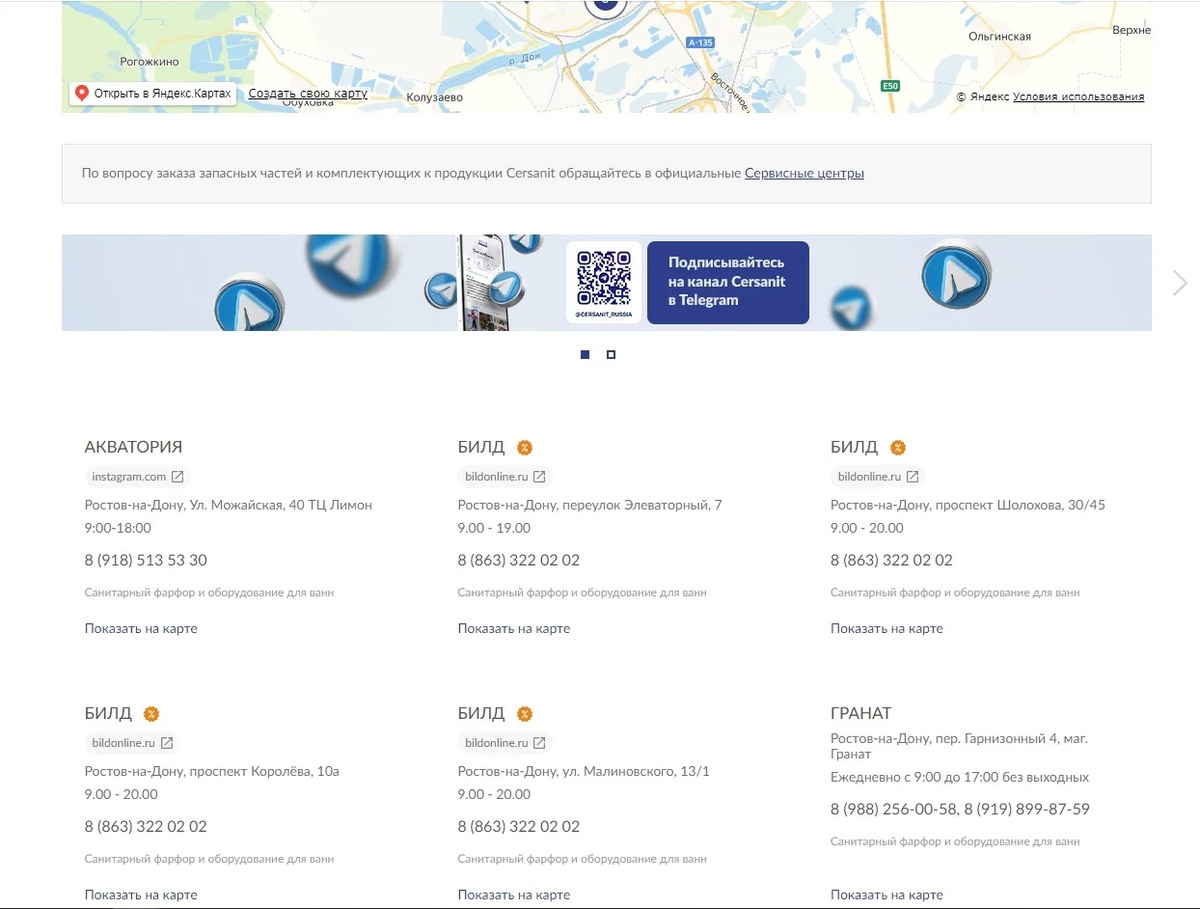
Task: Click Подписывайтесь на канал Cersanit button
Action: [x=728, y=282]
